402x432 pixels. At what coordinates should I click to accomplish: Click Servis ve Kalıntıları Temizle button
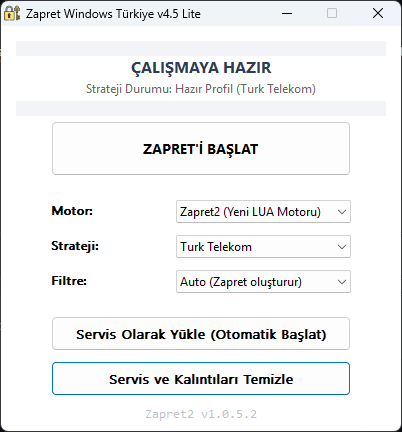201,379
